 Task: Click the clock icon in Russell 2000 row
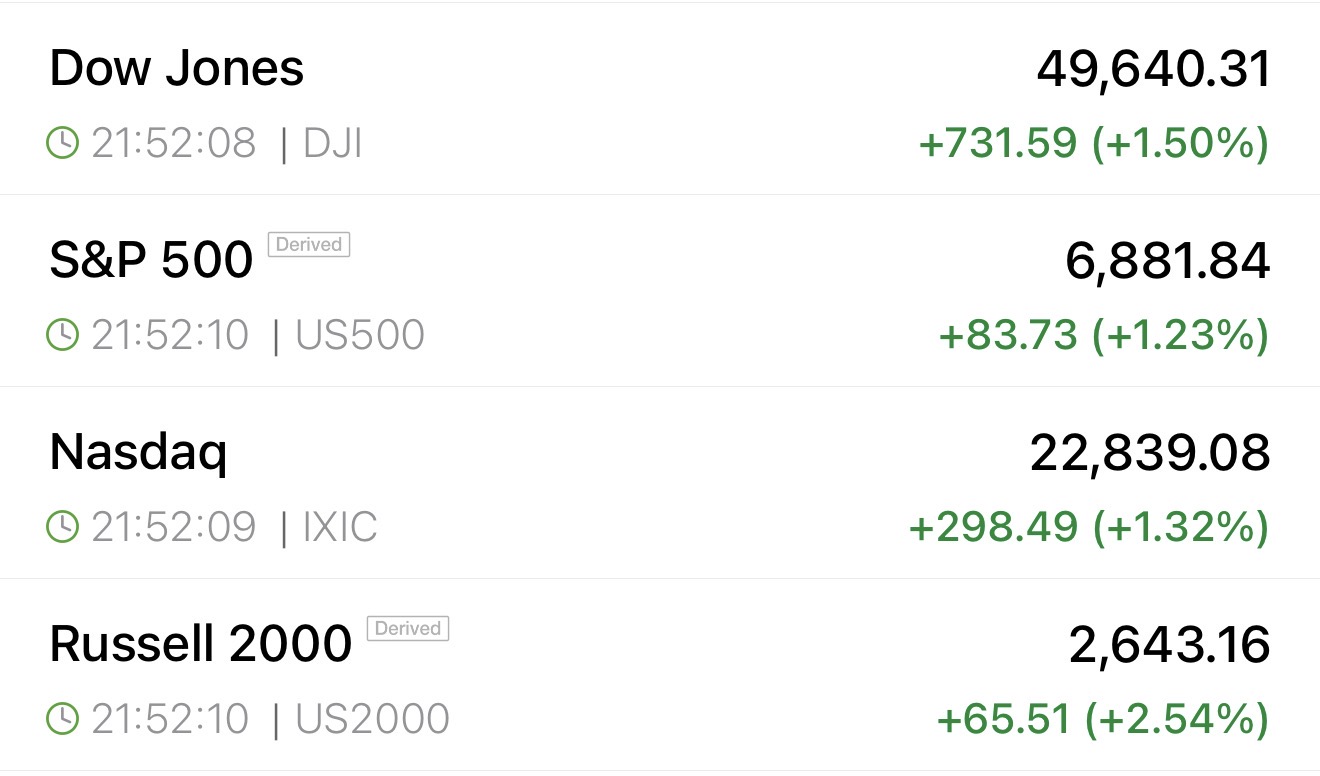(62, 718)
